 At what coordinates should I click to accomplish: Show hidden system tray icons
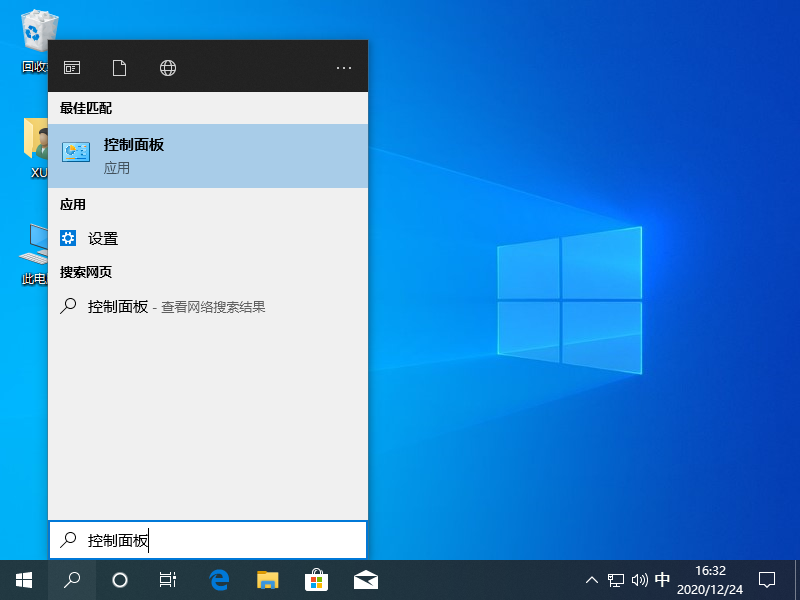click(x=592, y=580)
